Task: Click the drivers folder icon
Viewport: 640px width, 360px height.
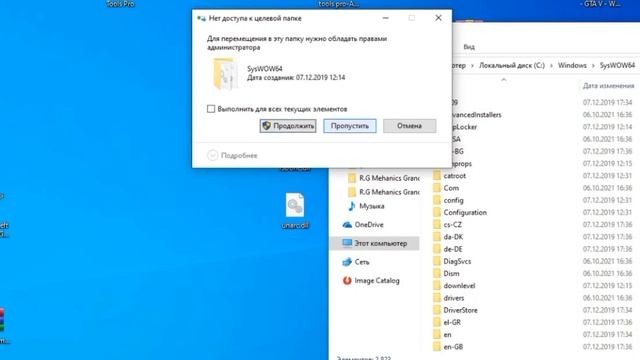Action: pos(437,298)
